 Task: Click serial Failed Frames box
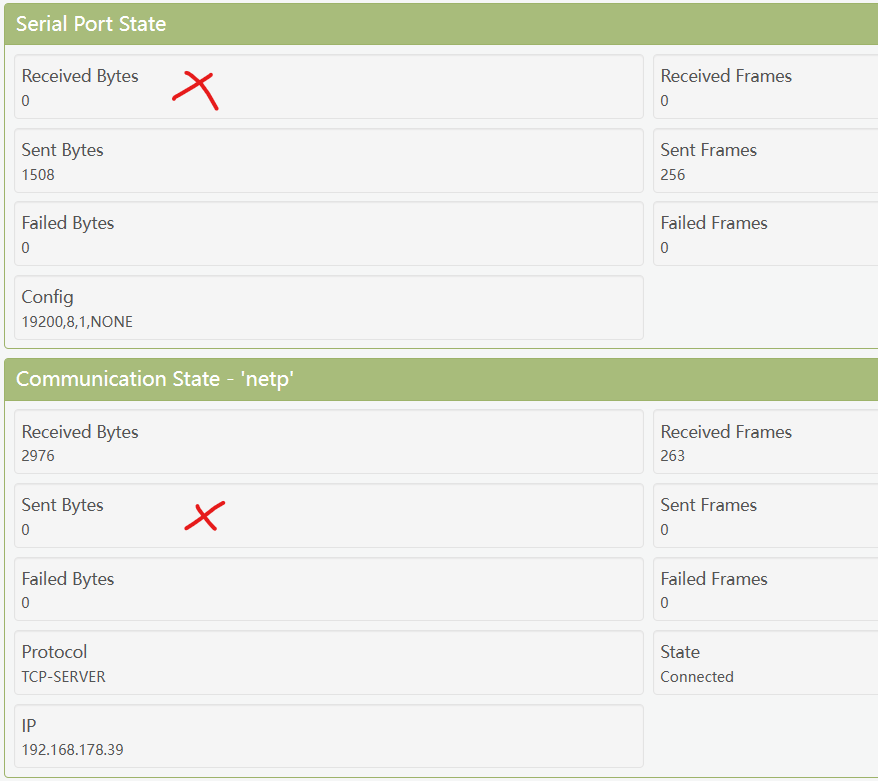765,234
